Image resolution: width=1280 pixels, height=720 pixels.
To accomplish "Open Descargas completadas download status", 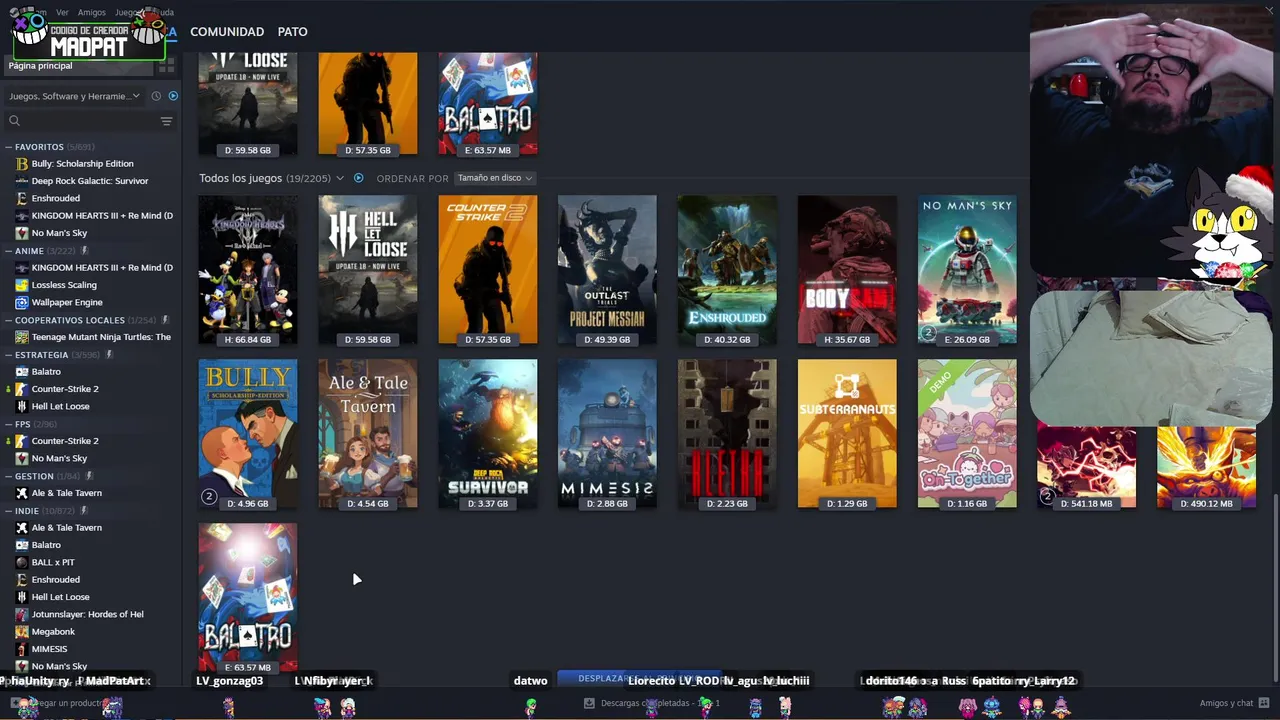I will tap(650, 703).
